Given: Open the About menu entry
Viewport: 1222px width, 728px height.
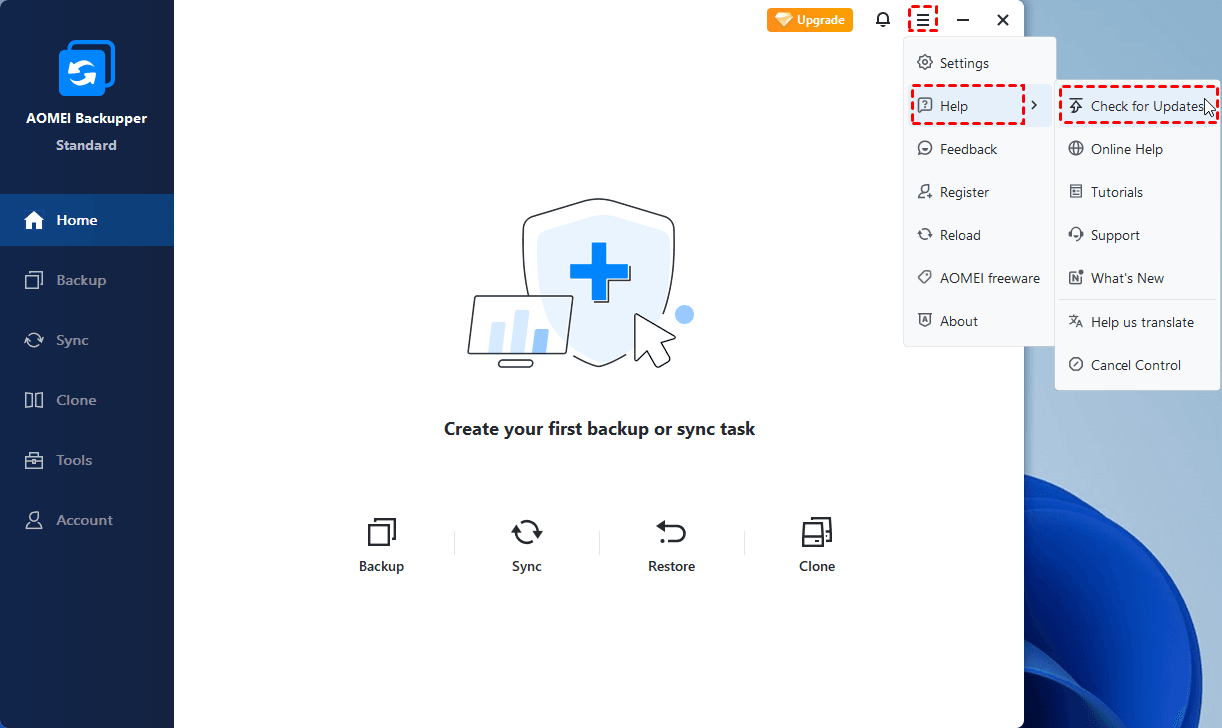Looking at the screenshot, I should click(958, 321).
